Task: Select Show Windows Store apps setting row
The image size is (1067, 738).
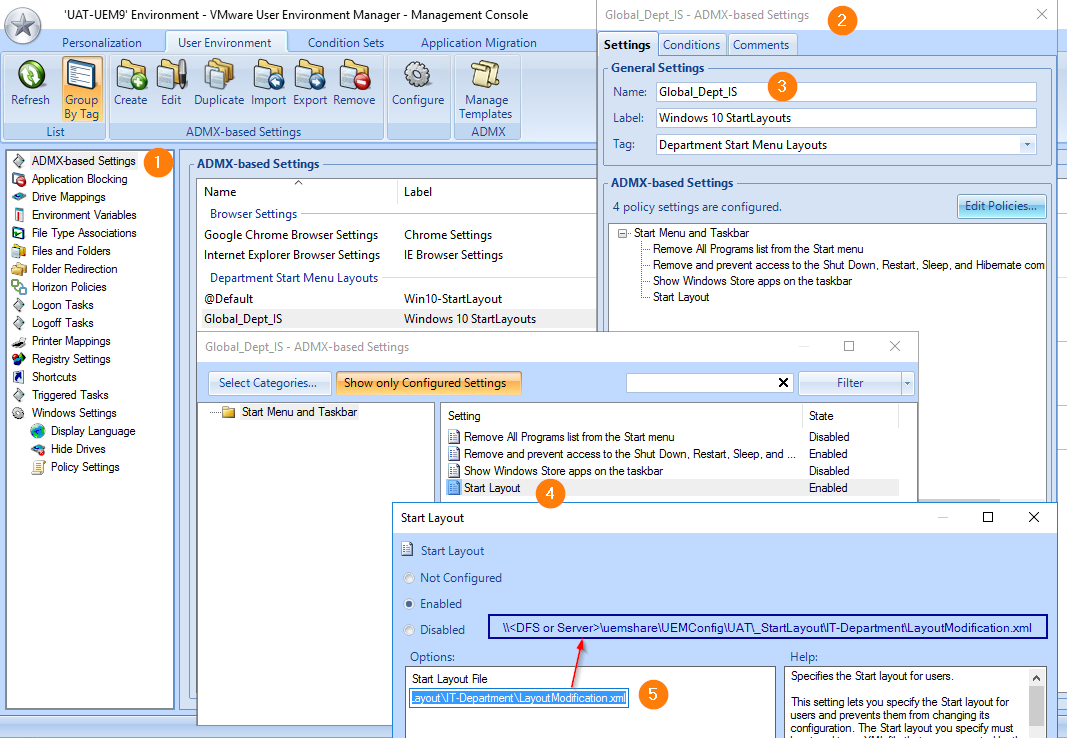Action: click(x=672, y=471)
